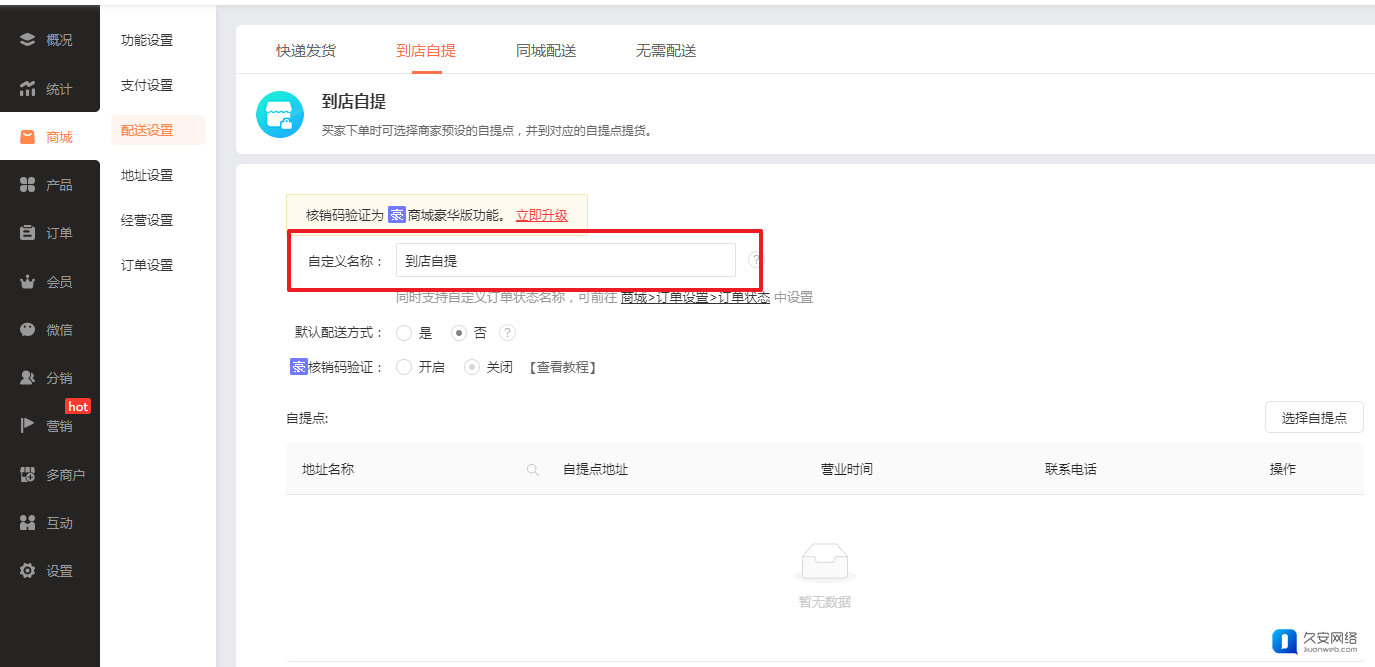Click the 立即升级 upgrade link

point(541,215)
